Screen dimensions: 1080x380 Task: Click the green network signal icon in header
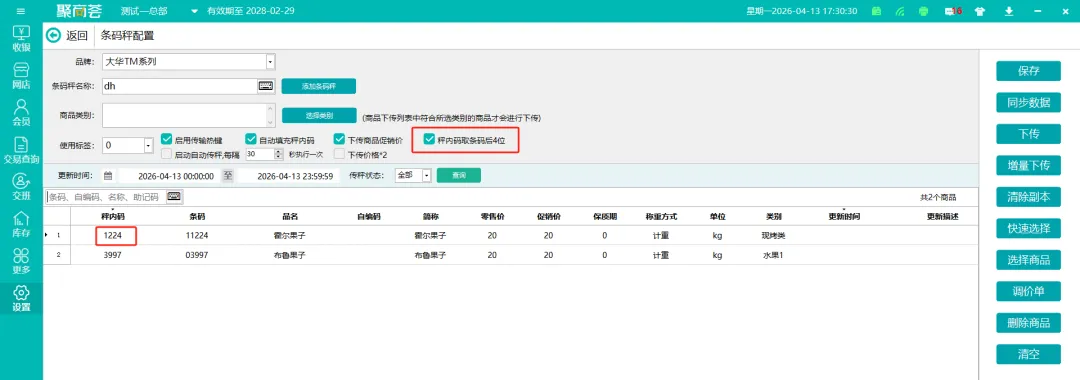tap(900, 12)
